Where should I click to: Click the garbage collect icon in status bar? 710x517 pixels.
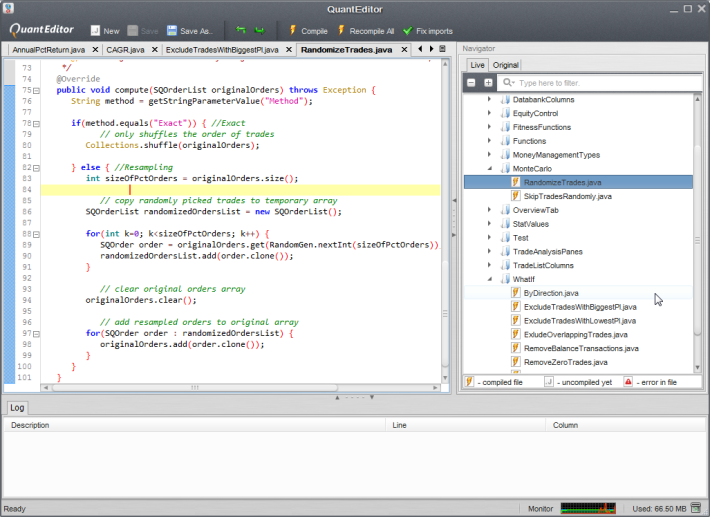696,508
